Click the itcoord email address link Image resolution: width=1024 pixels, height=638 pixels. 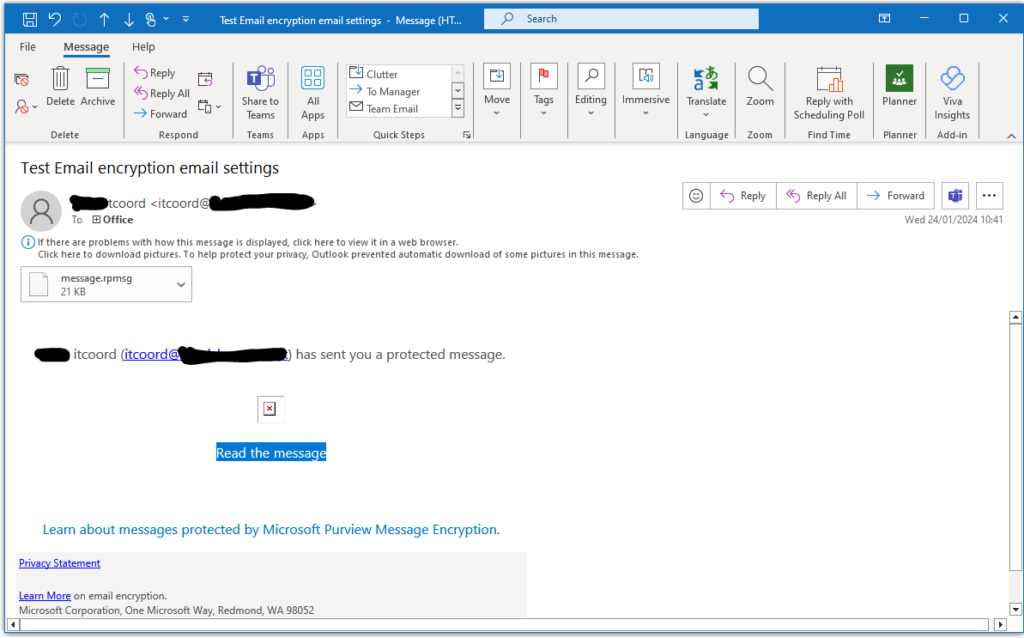(205, 355)
